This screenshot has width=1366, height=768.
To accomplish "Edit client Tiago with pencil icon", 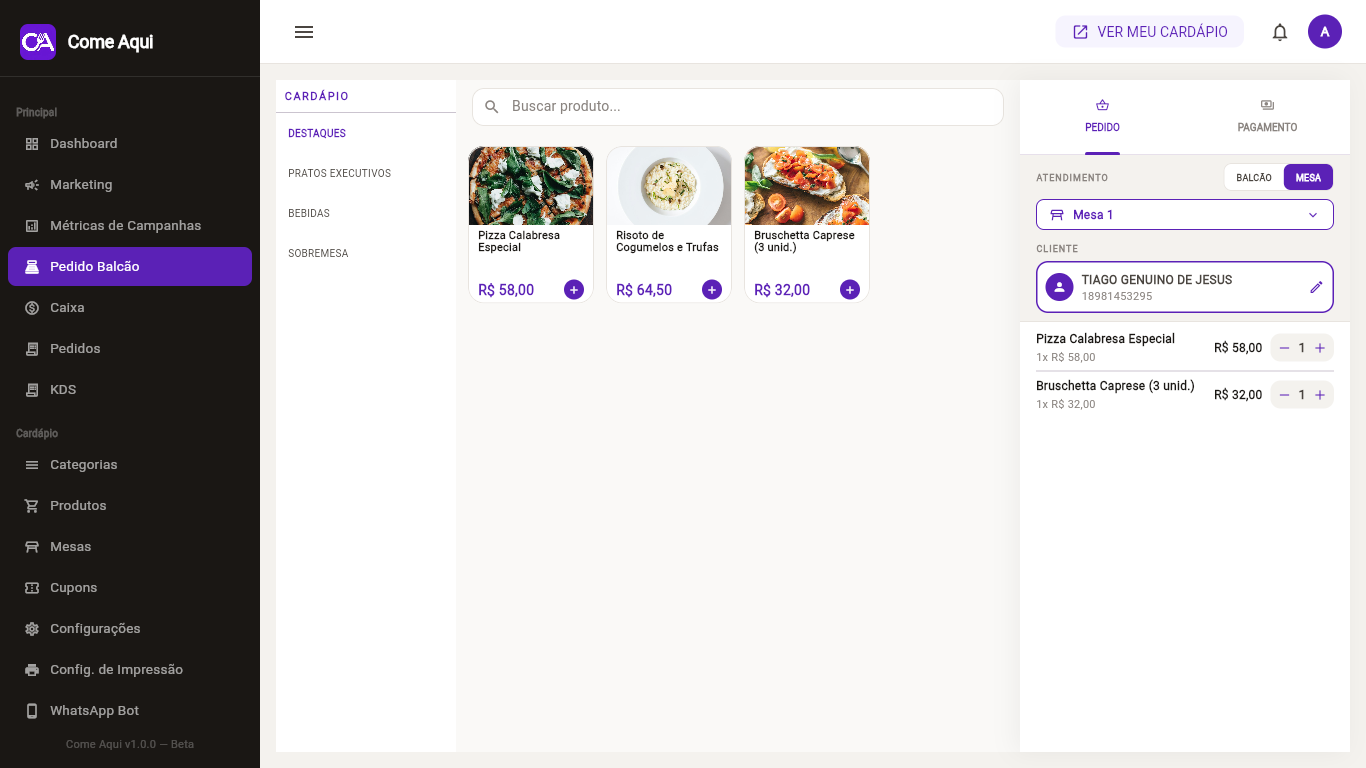I will pyautogui.click(x=1316, y=287).
